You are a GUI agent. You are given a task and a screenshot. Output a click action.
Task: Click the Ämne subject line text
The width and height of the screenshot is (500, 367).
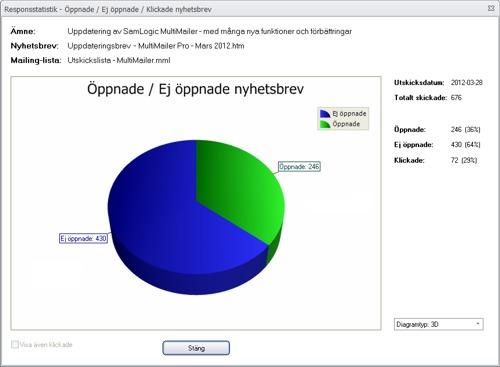[210, 32]
